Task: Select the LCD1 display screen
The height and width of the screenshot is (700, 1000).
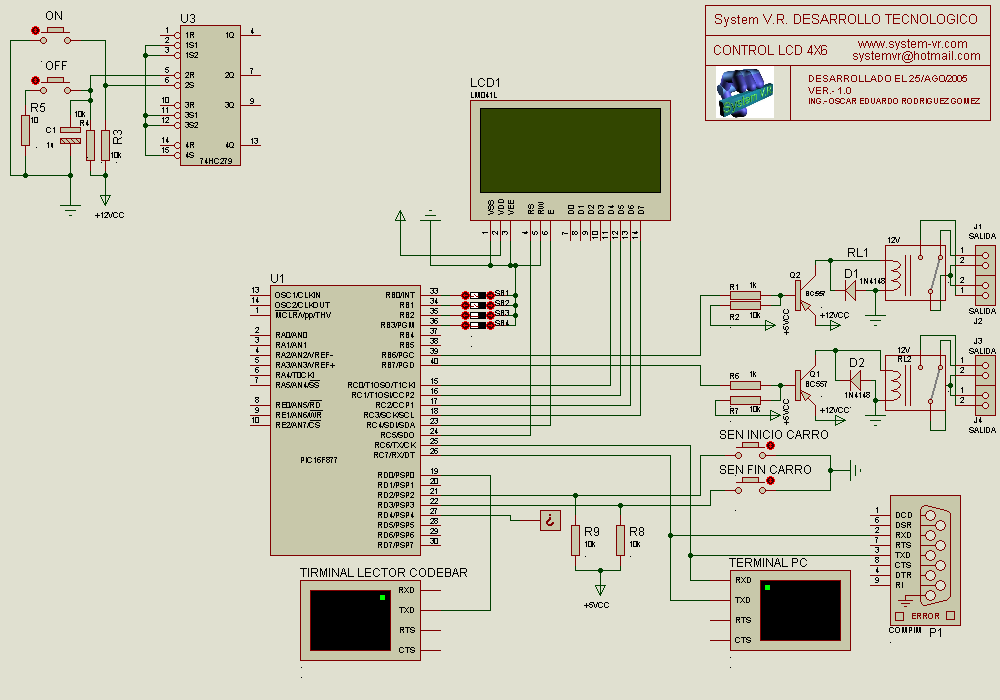Action: coord(570,150)
